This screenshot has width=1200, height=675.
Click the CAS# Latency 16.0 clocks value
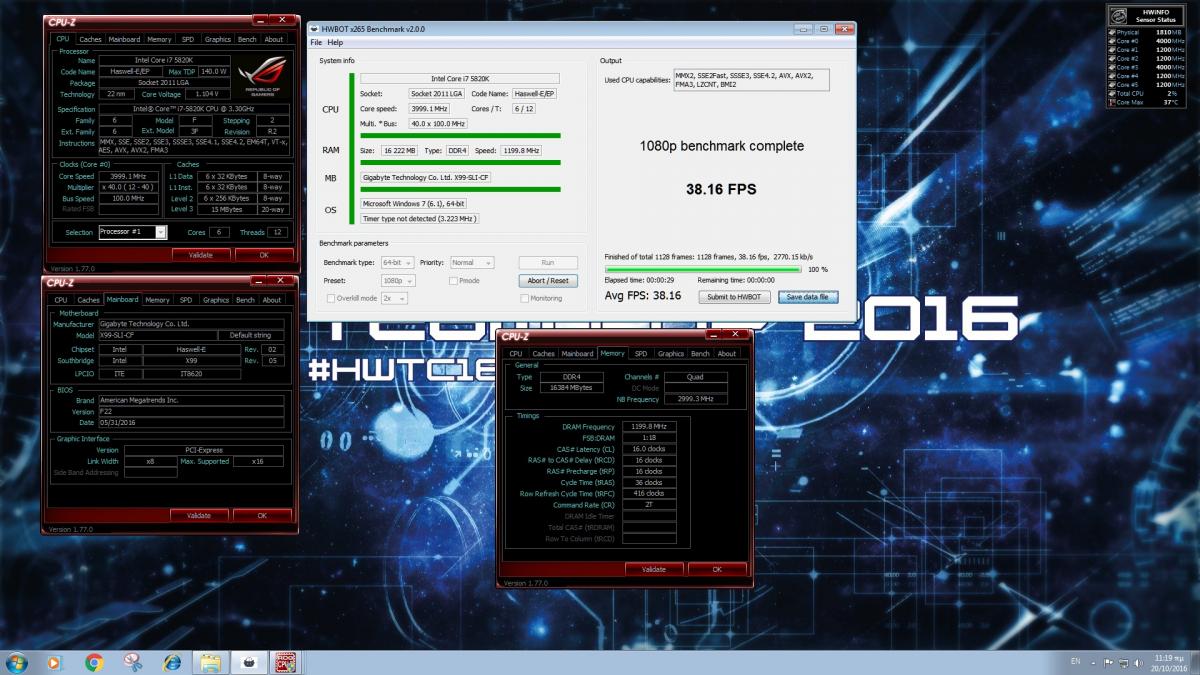pyautogui.click(x=649, y=449)
